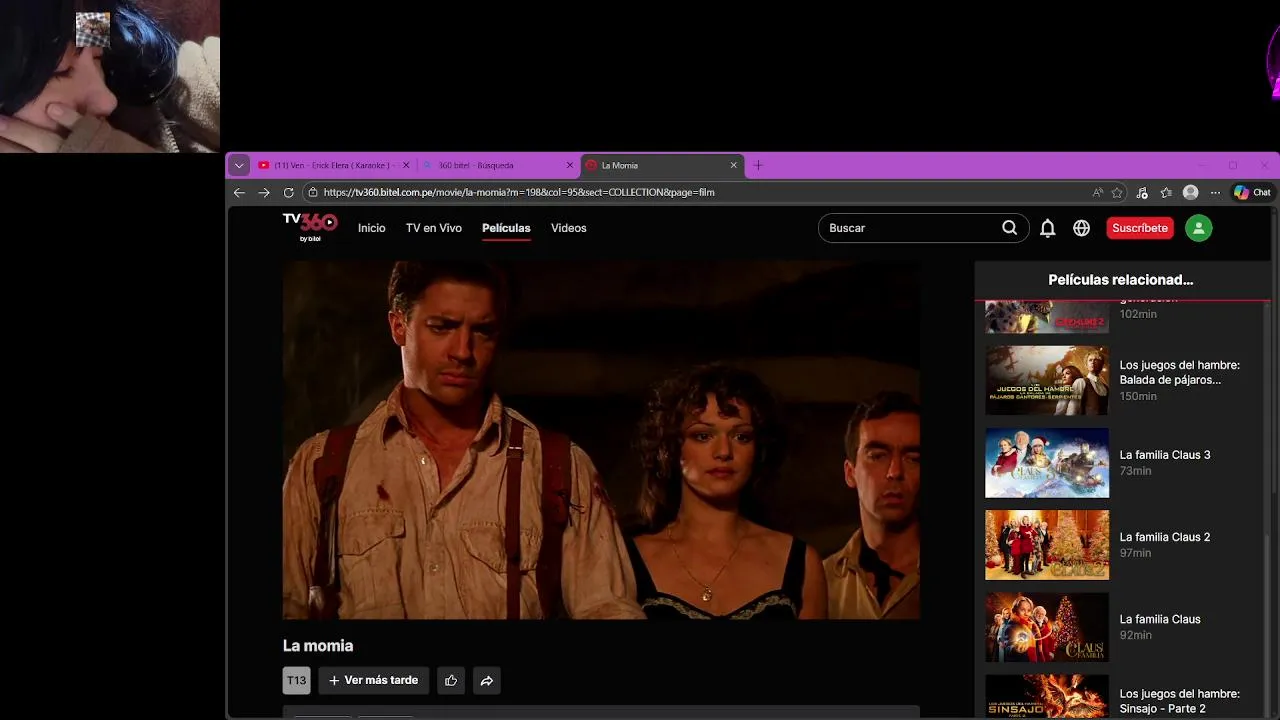Open La familia Claus 3 thumbnail
This screenshot has width=1280, height=720.
coord(1047,463)
